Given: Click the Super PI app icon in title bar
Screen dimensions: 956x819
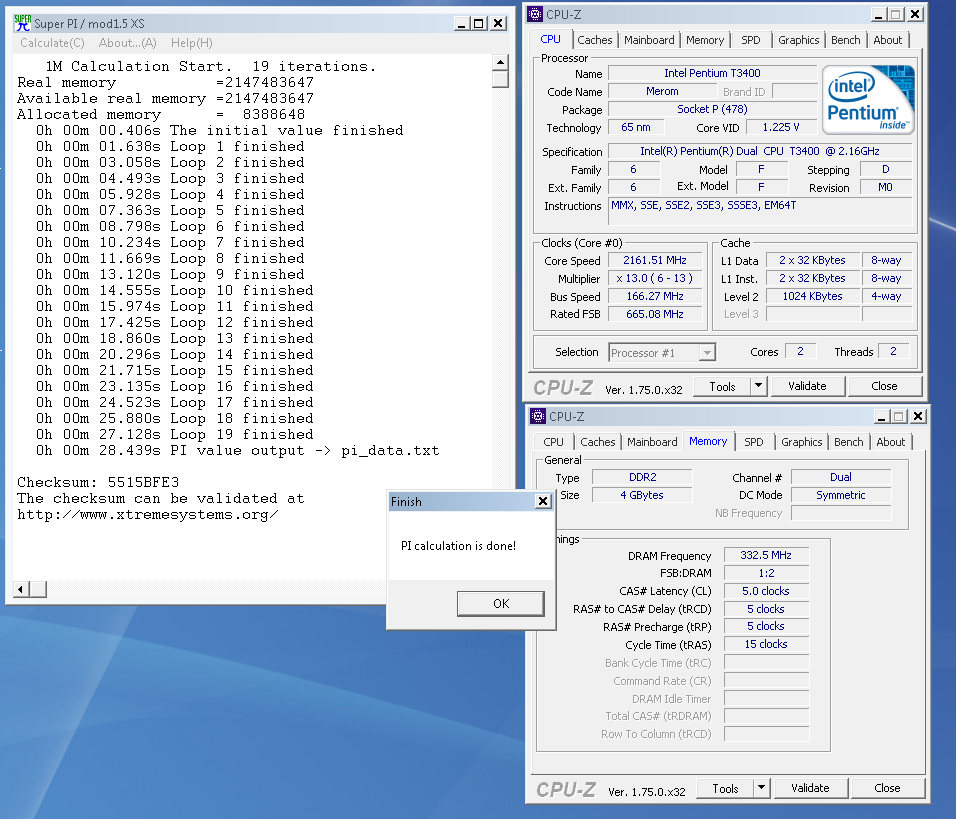Looking at the screenshot, I should [23, 23].
